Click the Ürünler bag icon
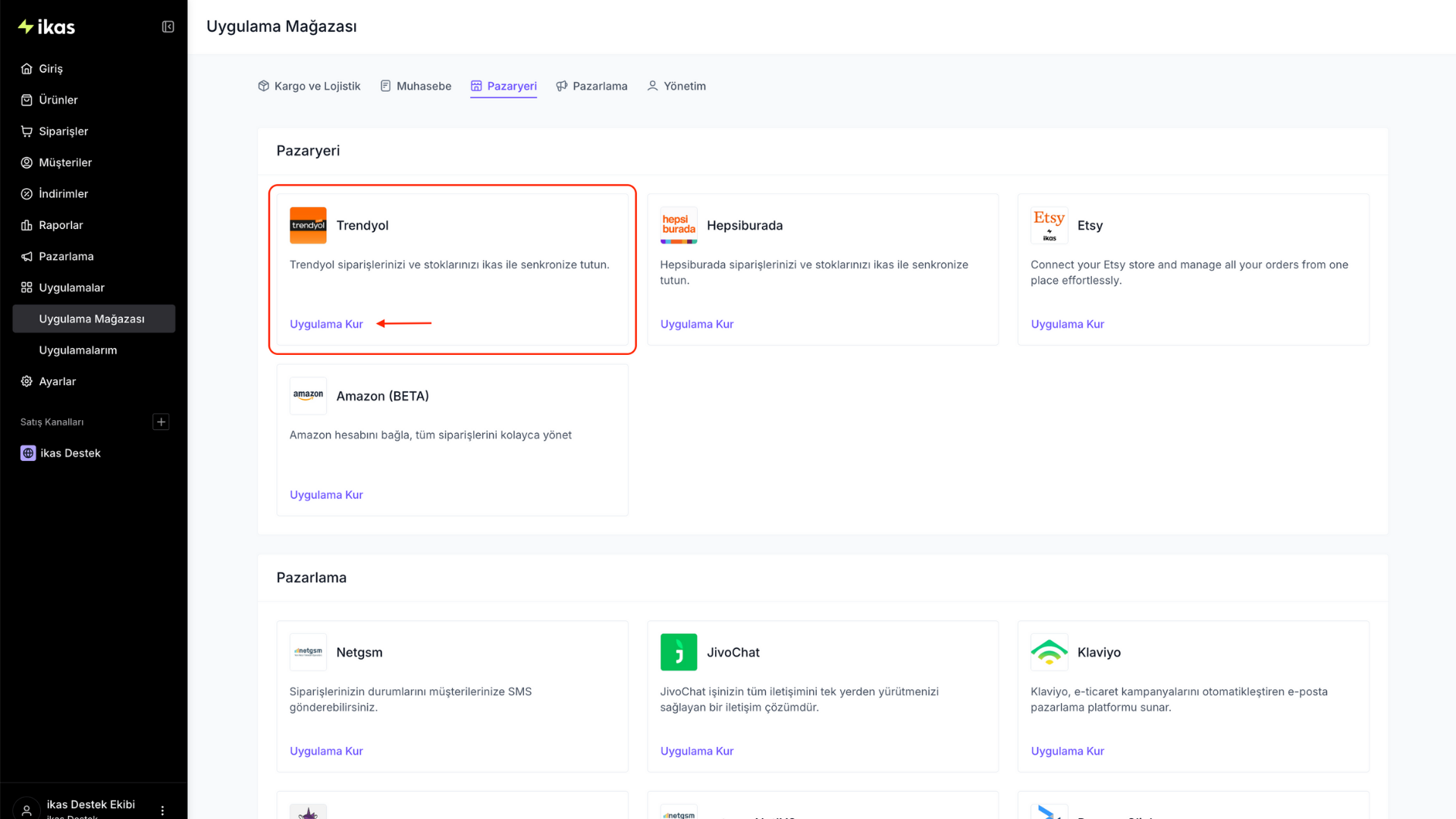This screenshot has width=1456, height=819. pyautogui.click(x=27, y=100)
